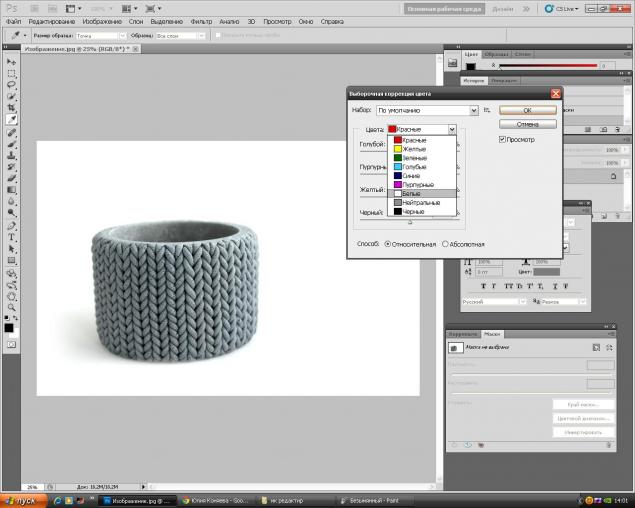Open the Фильтр menu
Screen dimensions: 635x508
[x=201, y=21]
